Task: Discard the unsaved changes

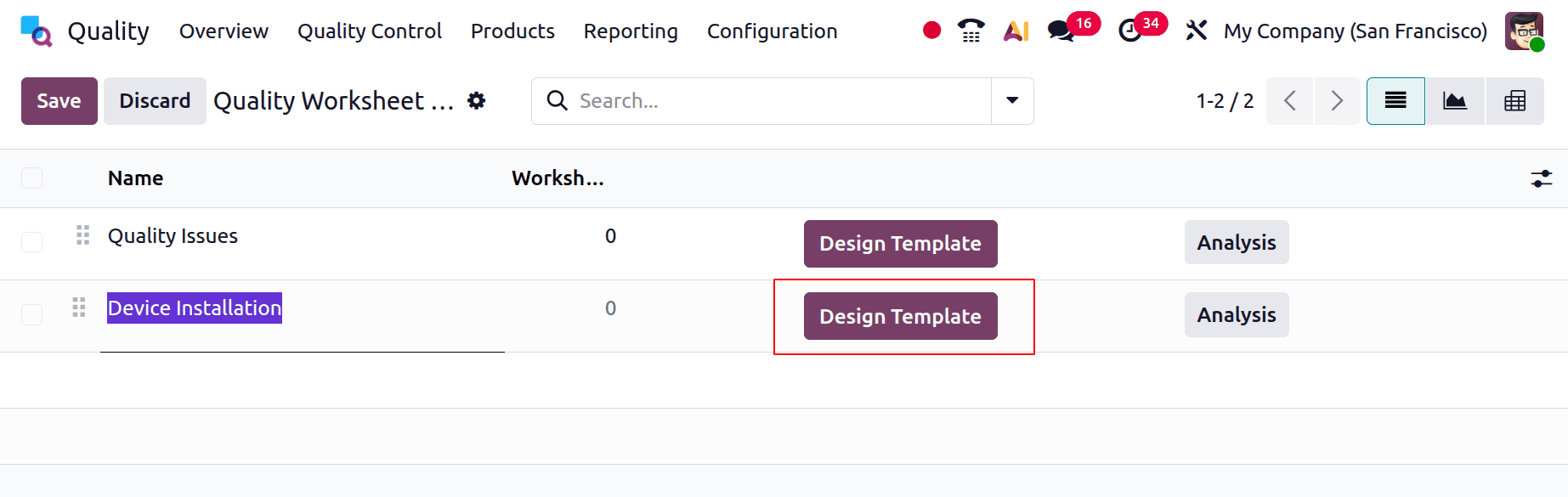Action: coord(155,101)
